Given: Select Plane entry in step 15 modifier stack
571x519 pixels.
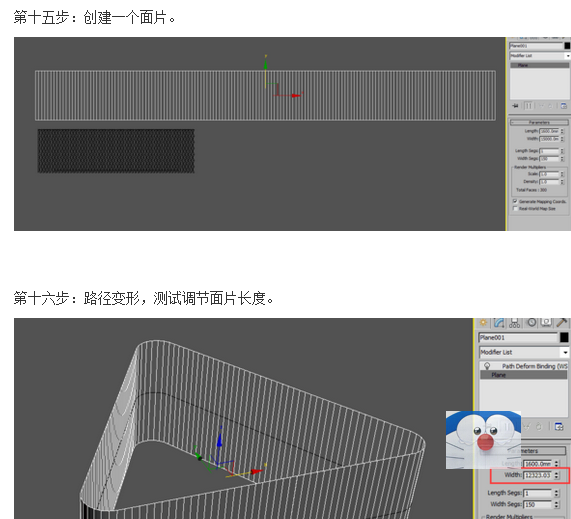Looking at the screenshot, I should [x=540, y=65].
